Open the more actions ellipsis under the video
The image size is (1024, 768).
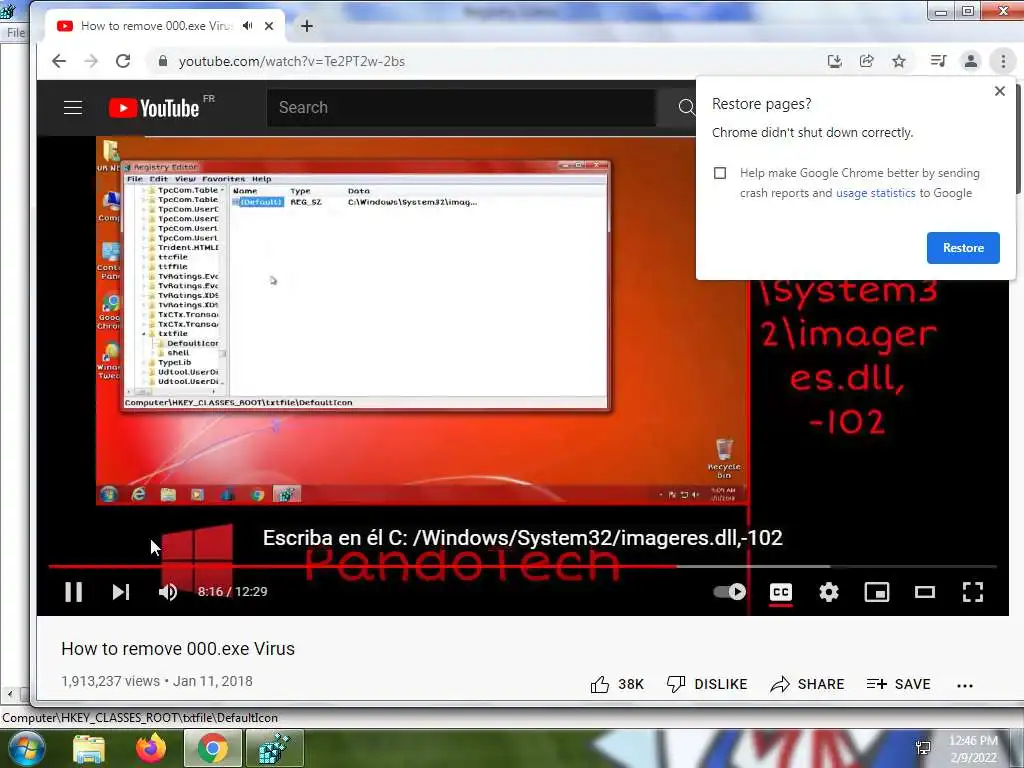pos(965,685)
